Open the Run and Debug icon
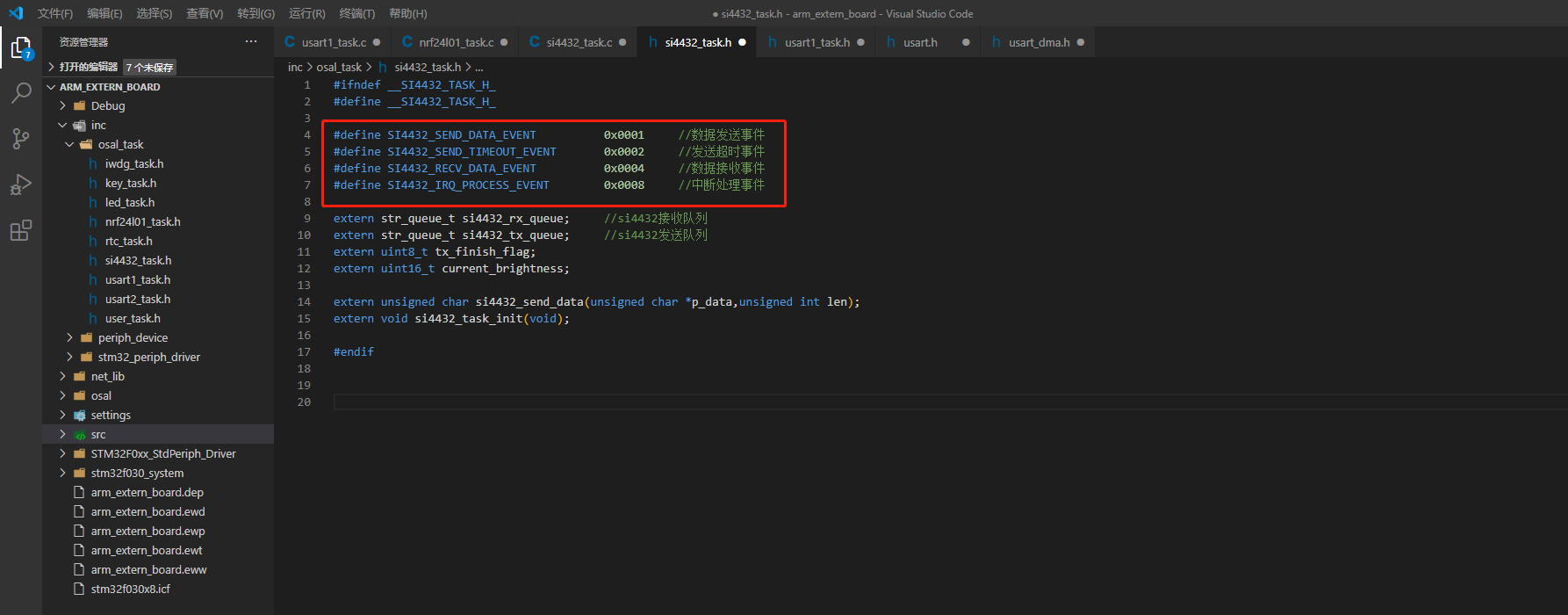1568x615 pixels. [x=21, y=184]
